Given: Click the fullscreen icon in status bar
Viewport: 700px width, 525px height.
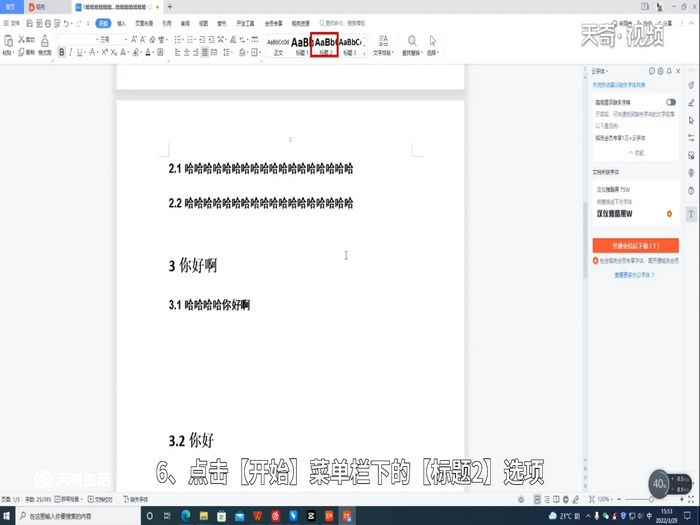Looking at the screenshot, I should (691, 499).
